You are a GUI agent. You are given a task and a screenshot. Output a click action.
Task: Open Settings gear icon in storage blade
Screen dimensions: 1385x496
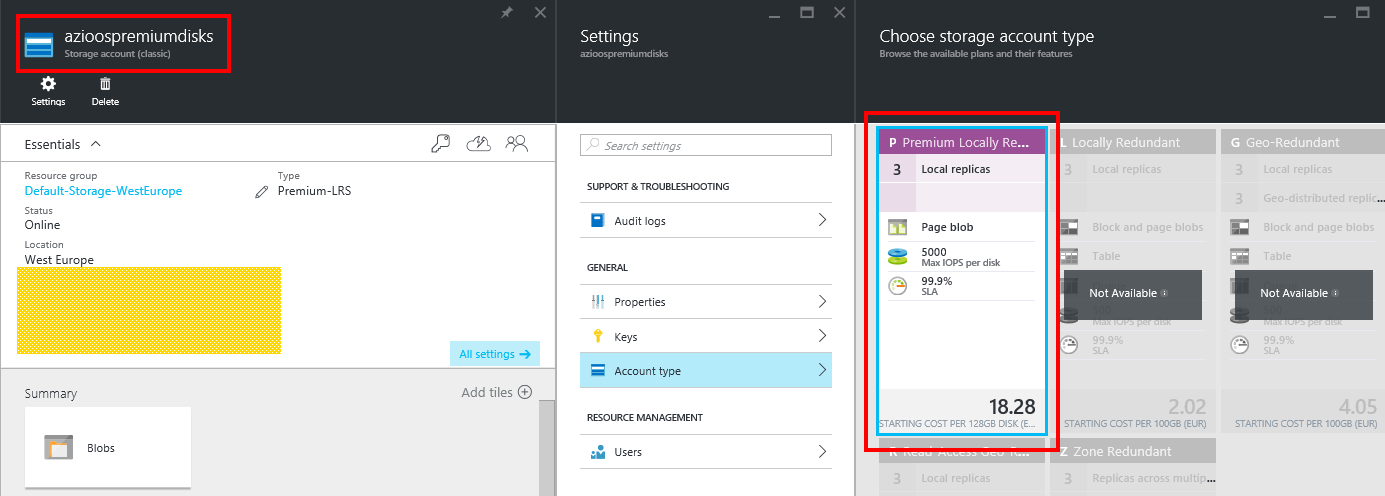48,84
